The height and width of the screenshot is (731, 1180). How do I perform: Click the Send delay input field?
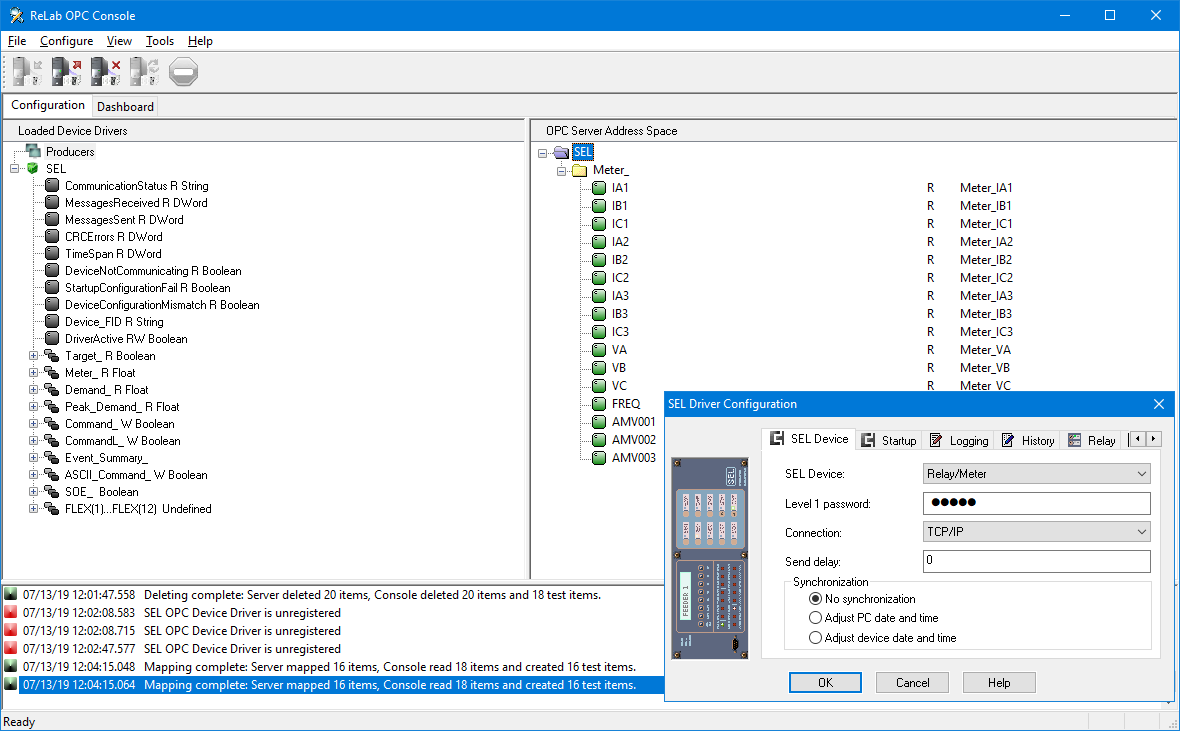(x=1036, y=561)
